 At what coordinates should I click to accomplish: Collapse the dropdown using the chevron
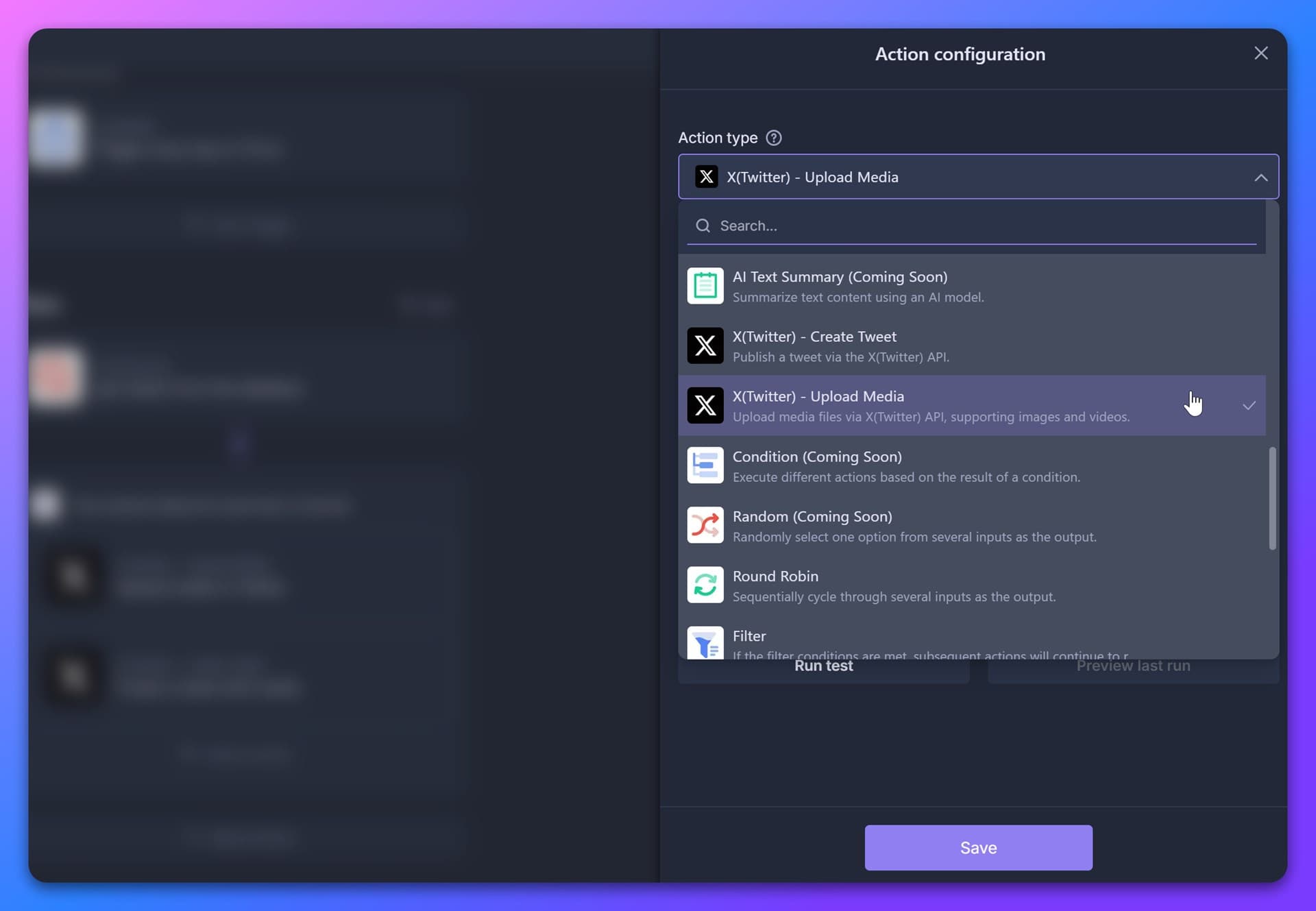[1261, 178]
